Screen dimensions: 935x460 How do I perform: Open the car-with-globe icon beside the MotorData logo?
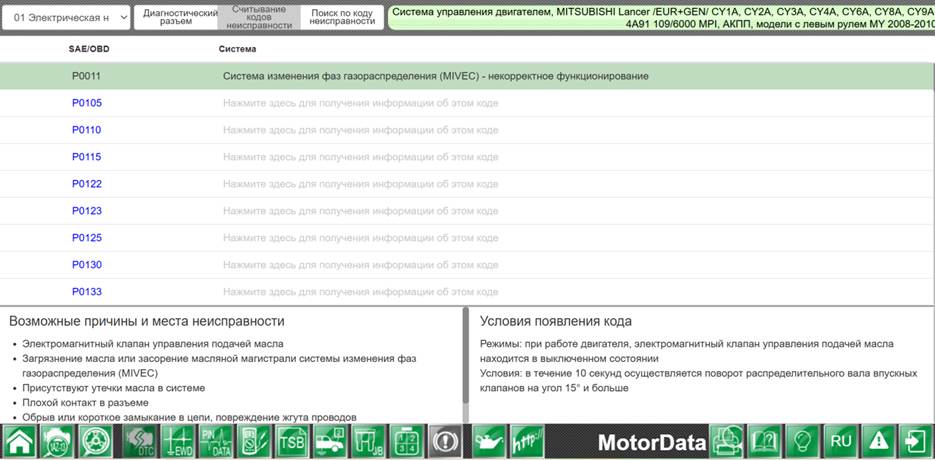[726, 442]
